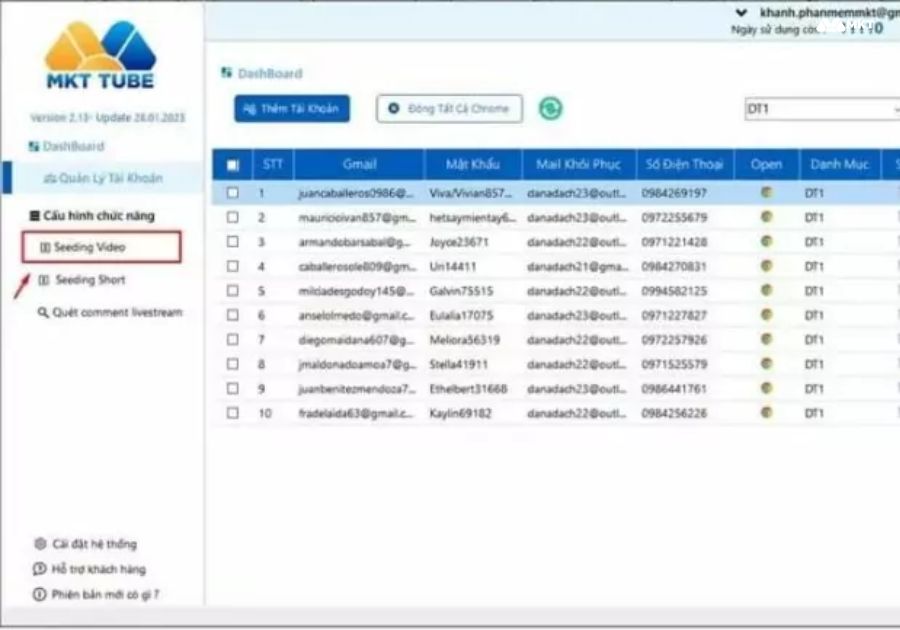Expand the khanh.phanmemmkt account menu
Viewport: 900px width, 630px height.
740,12
